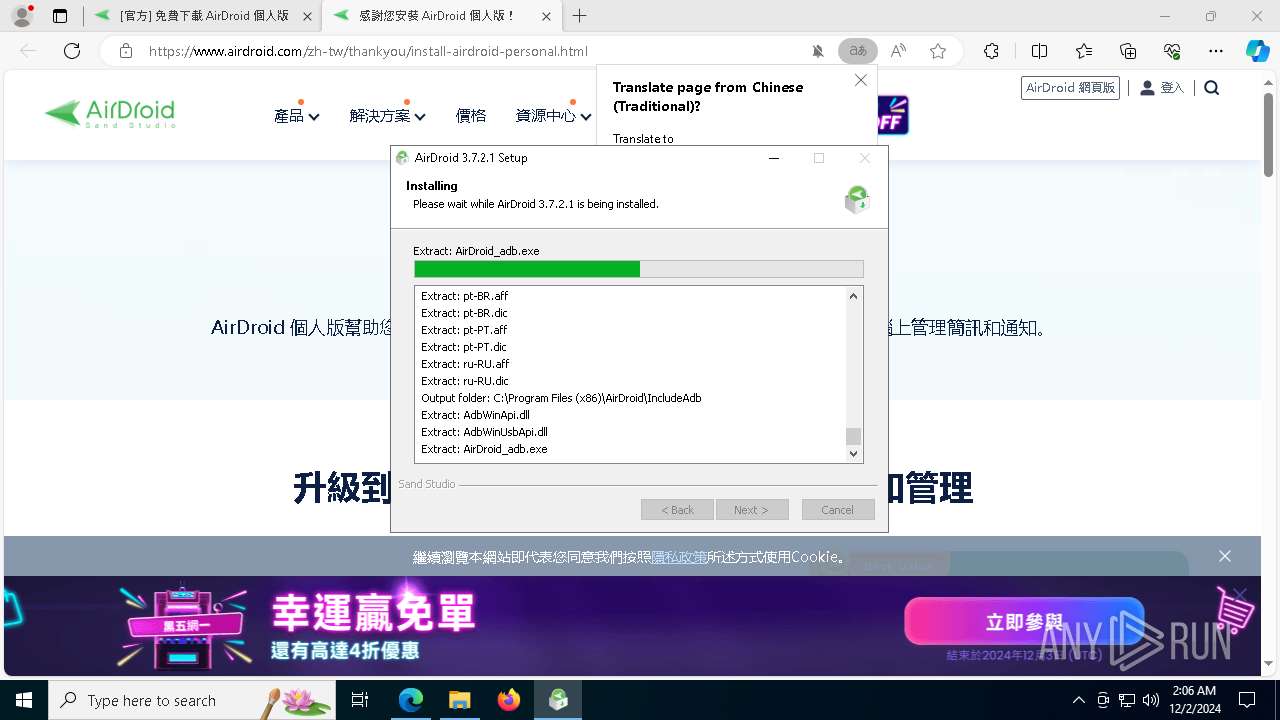Refresh the AirDroid page

pos(72,51)
